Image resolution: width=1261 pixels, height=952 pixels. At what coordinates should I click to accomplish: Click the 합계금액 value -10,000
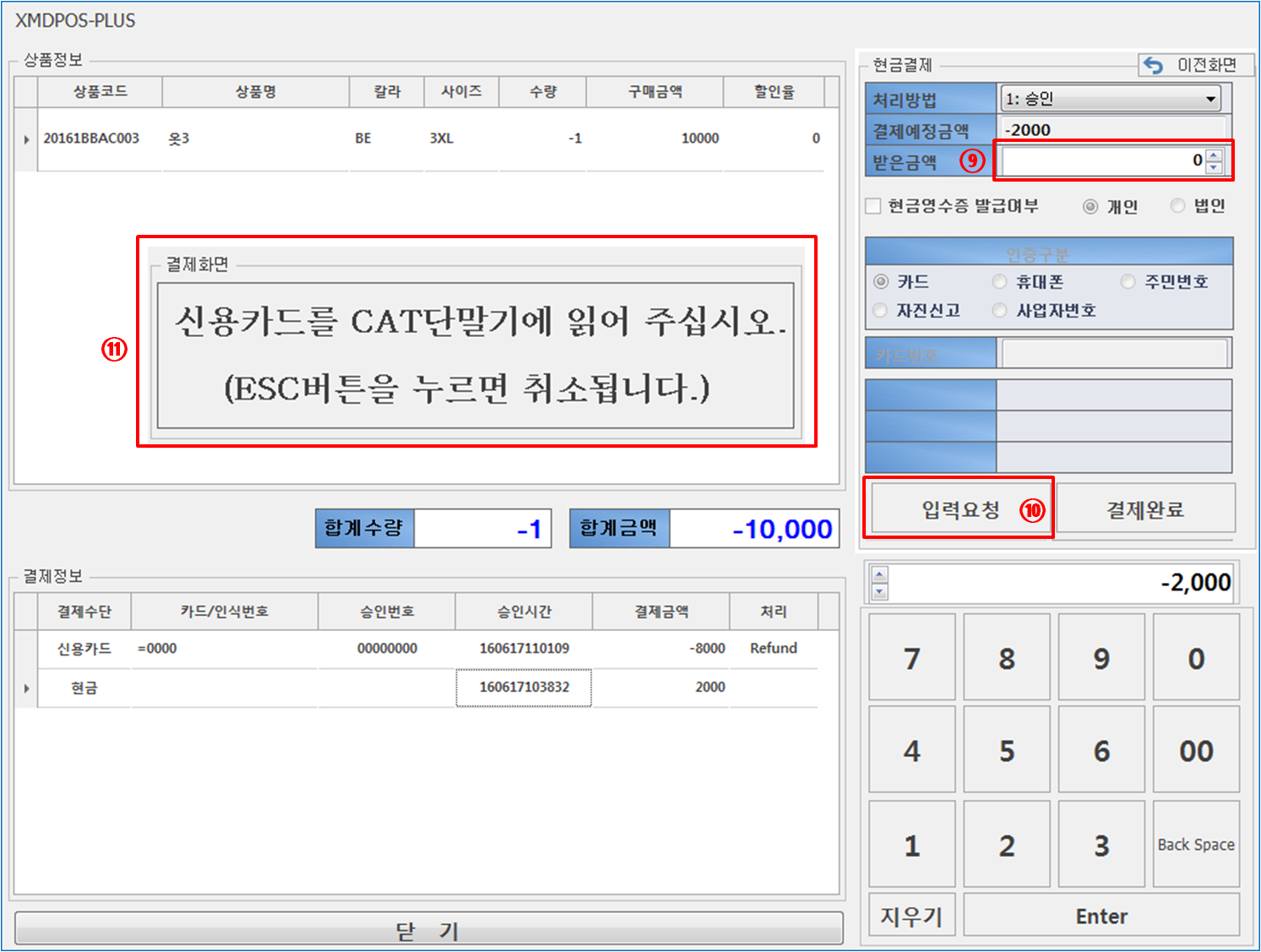click(x=754, y=529)
